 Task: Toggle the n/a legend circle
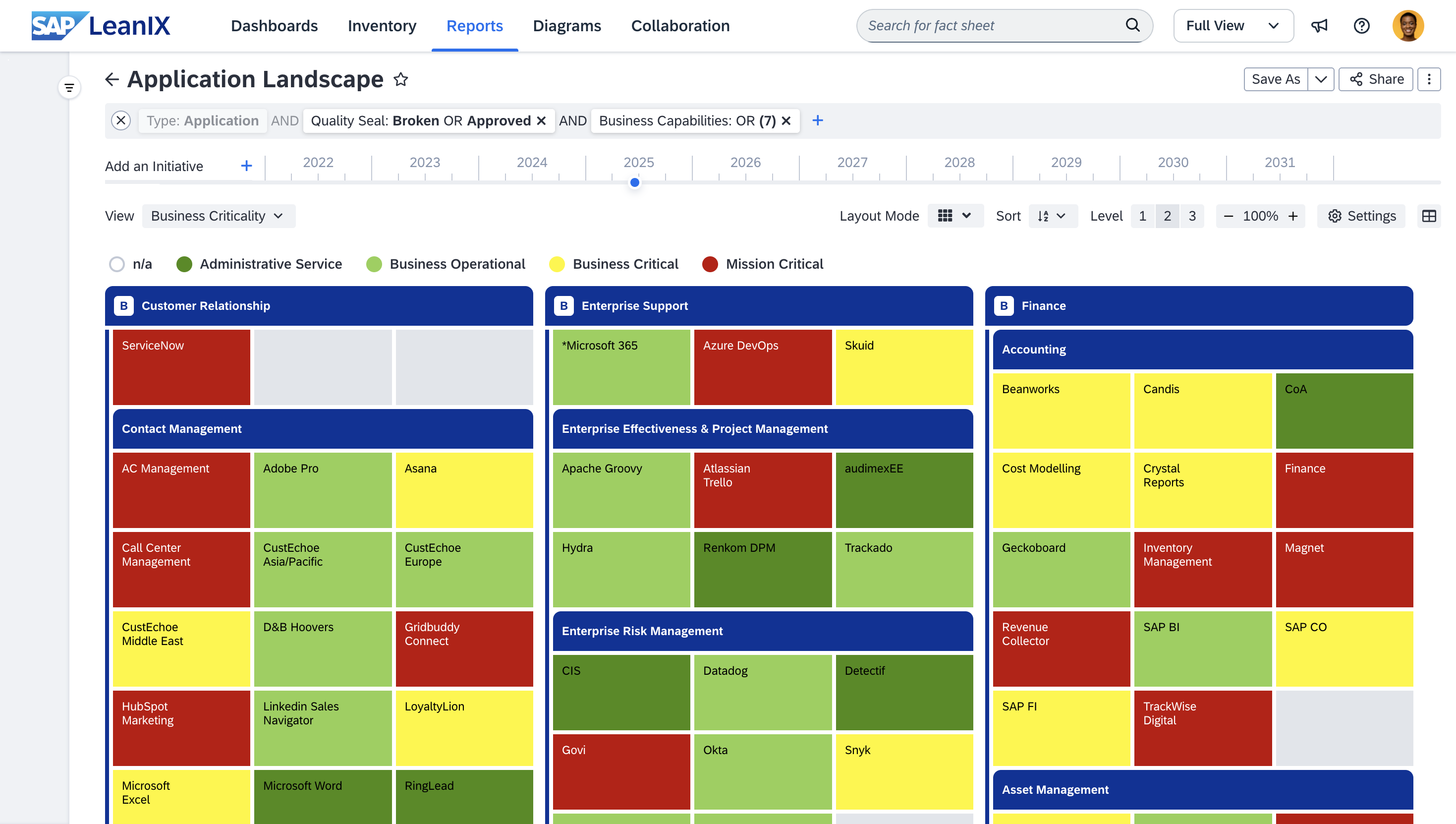[x=117, y=264]
